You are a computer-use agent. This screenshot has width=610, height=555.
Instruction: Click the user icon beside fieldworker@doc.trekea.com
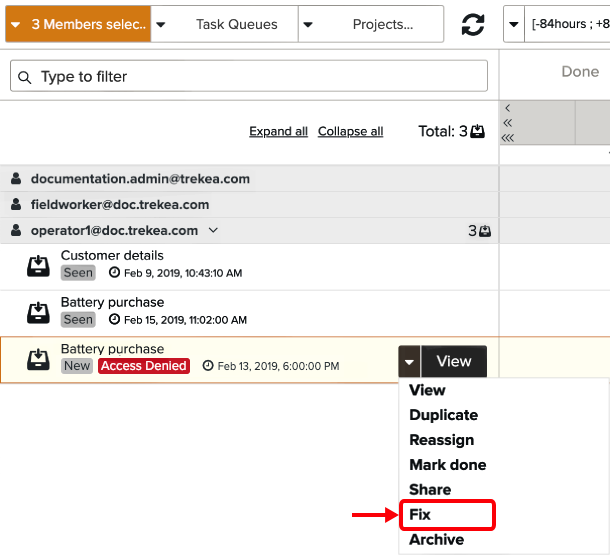(x=16, y=205)
